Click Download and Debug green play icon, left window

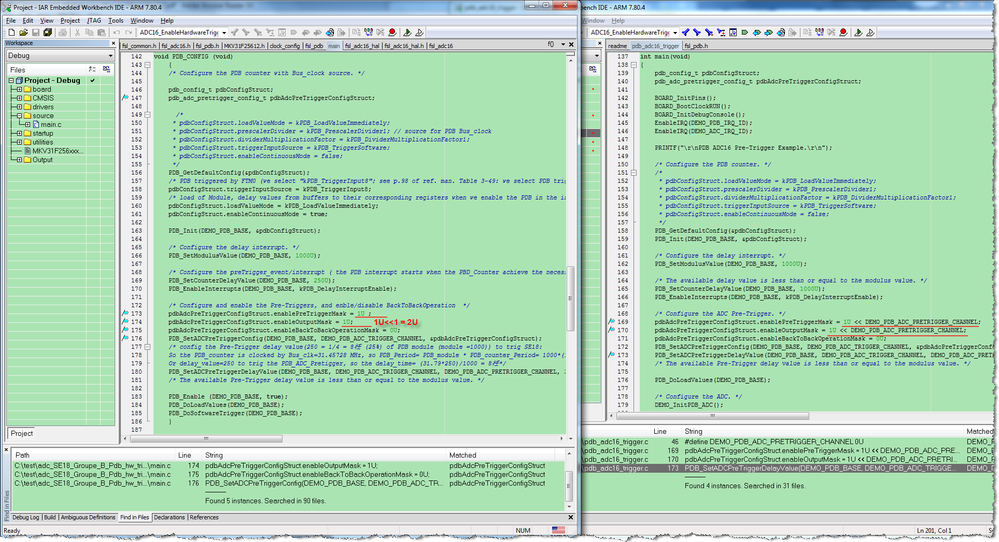407,32
